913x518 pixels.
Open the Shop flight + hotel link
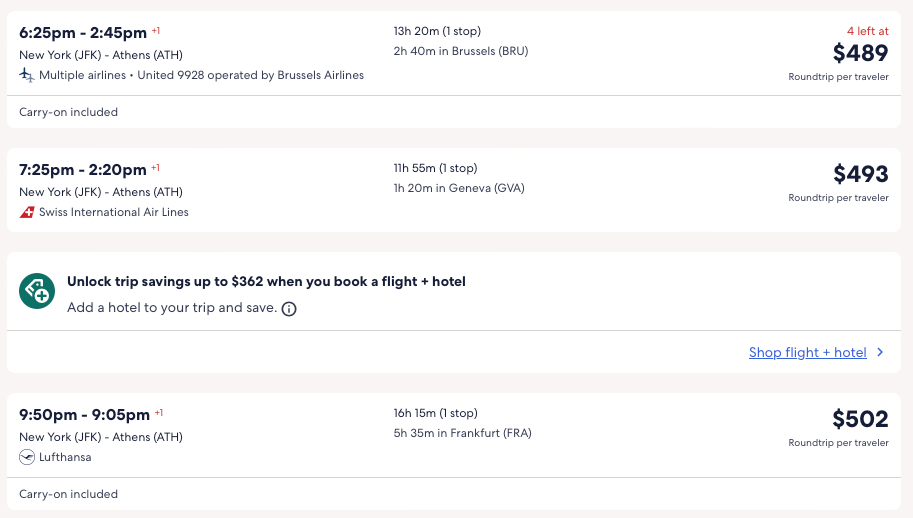click(807, 352)
